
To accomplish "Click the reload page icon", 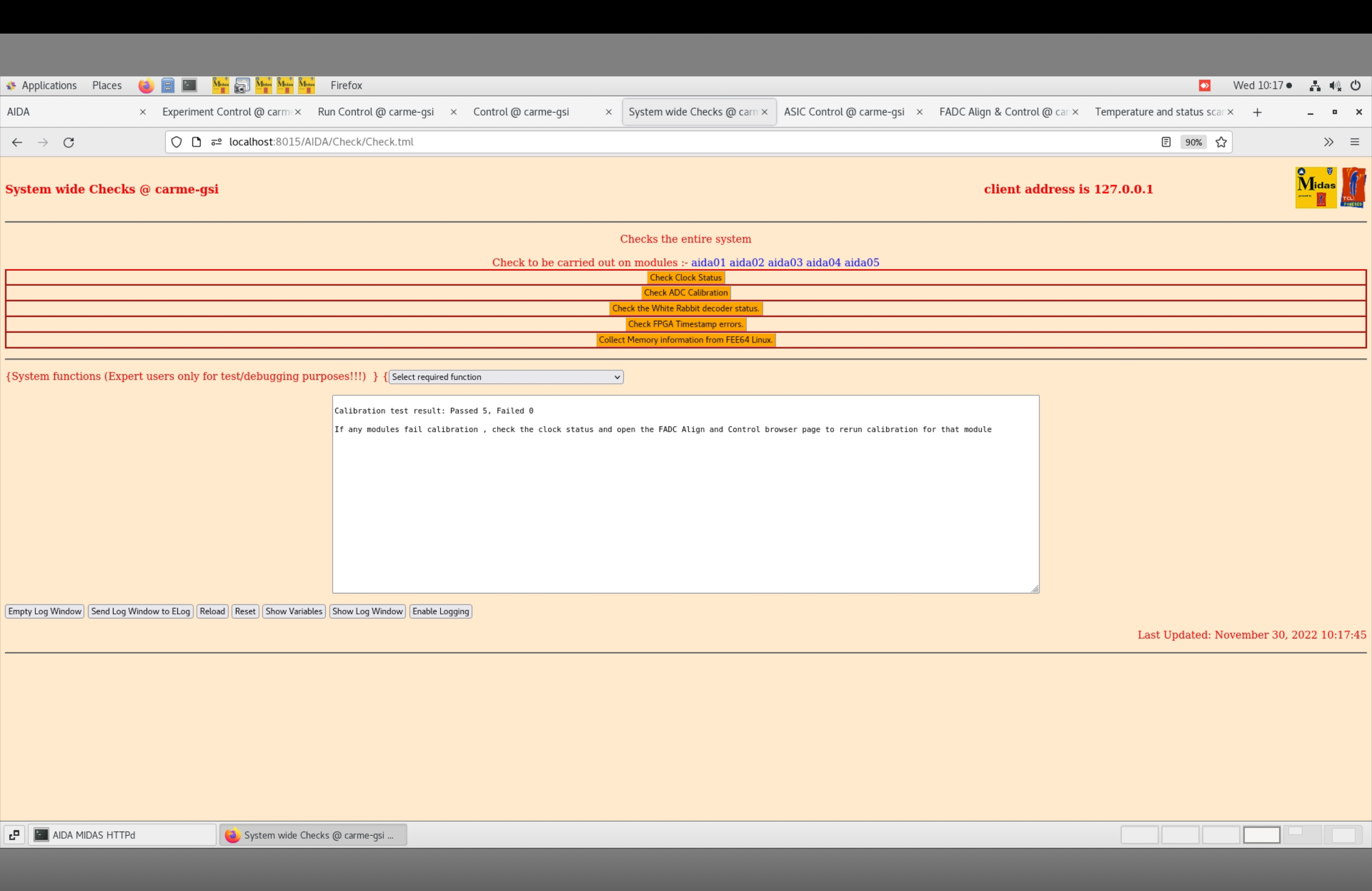I will point(69,142).
